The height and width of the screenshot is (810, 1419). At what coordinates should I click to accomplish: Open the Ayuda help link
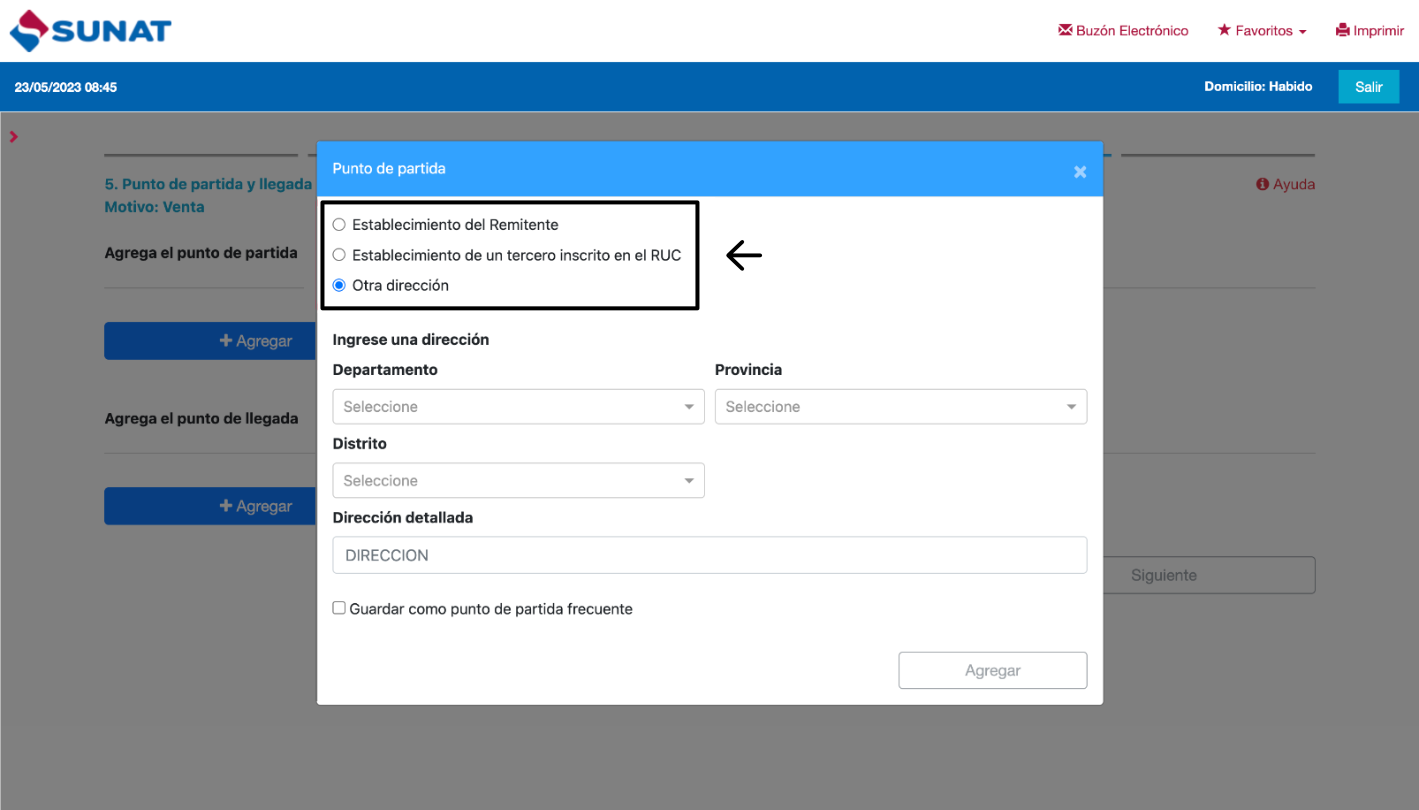pyautogui.click(x=1286, y=184)
